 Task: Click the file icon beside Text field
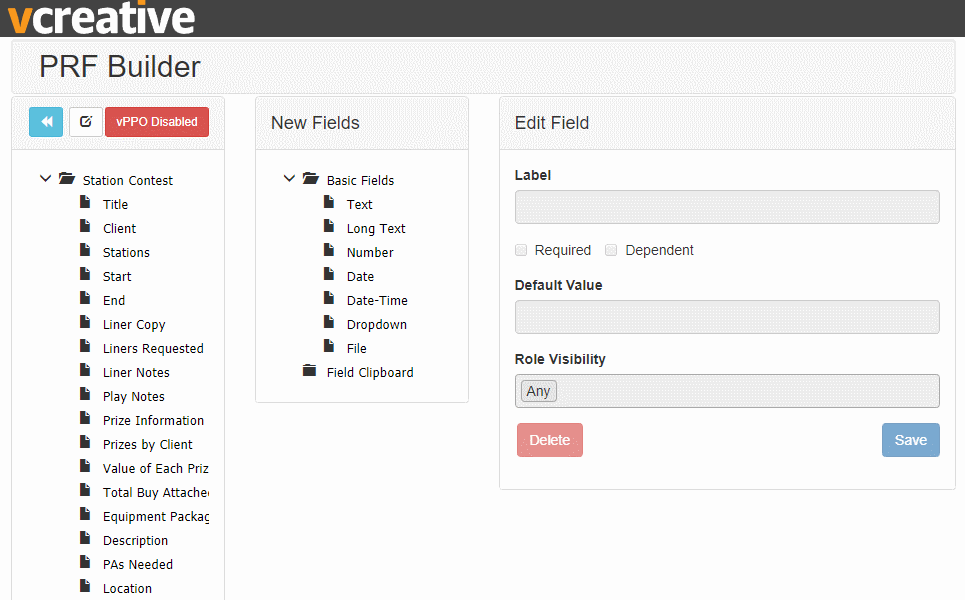pyautogui.click(x=329, y=202)
